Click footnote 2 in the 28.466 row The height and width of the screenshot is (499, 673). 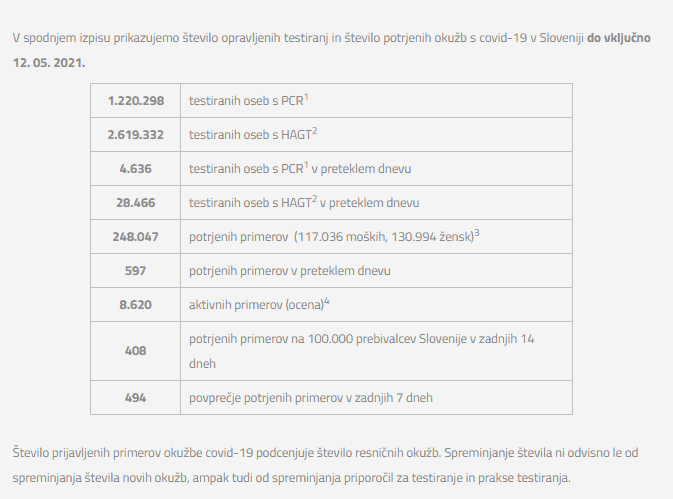[x=314, y=198]
